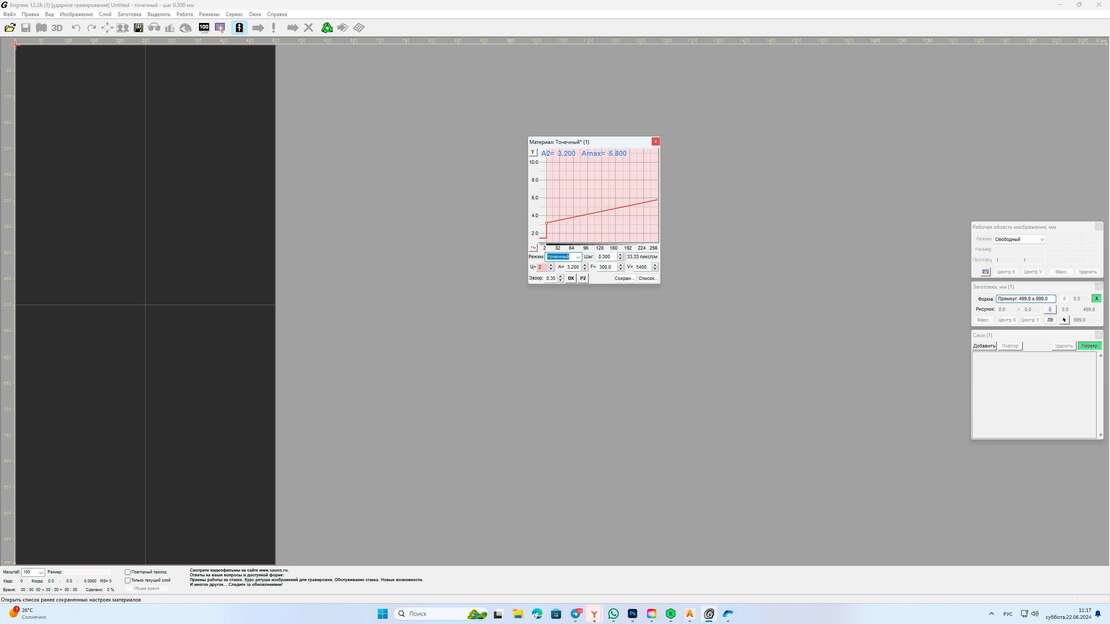Click the open file folder icon

10,28
